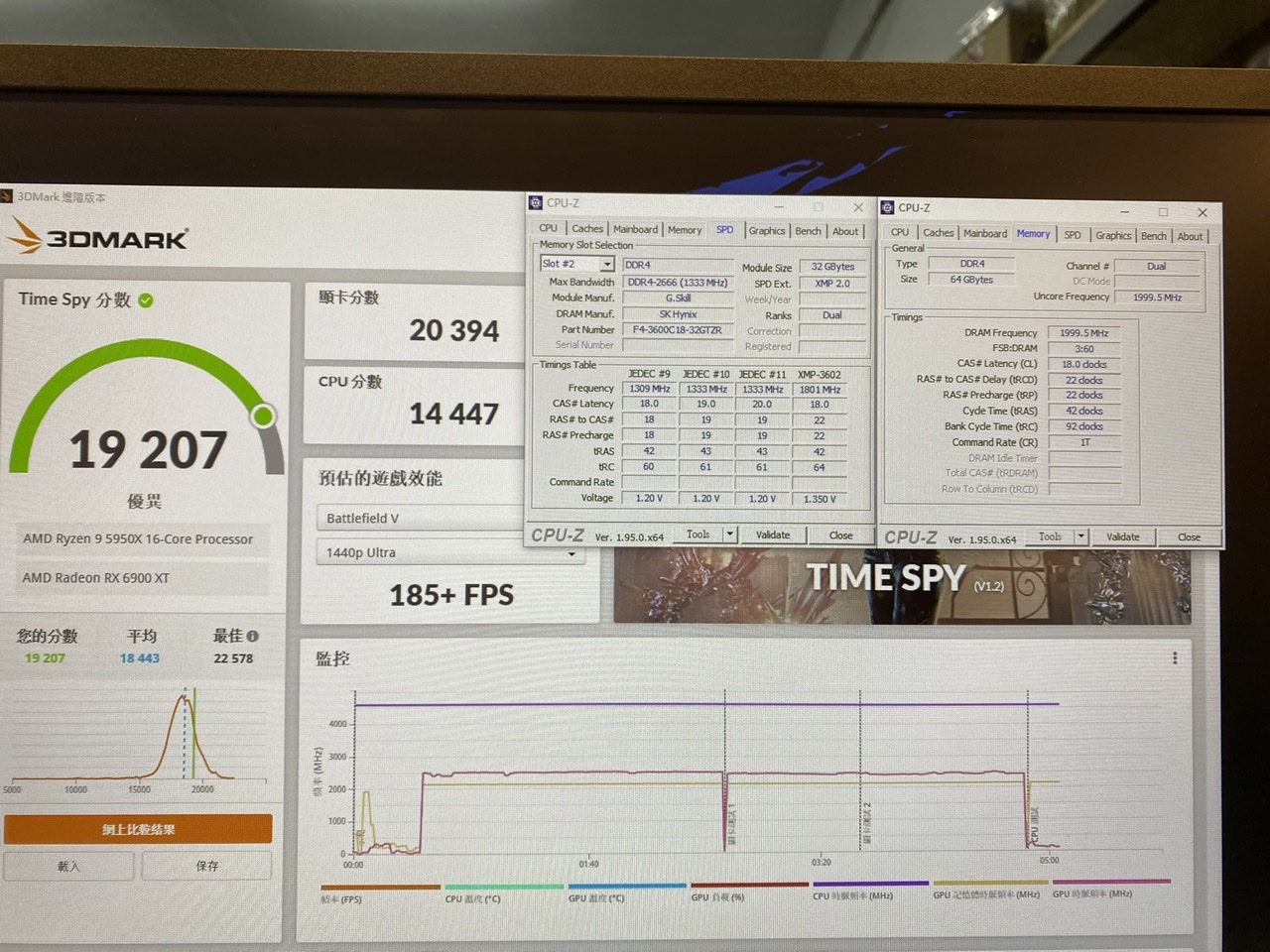
Task: Click Validate button in CPU-Z SPD window
Action: point(773,535)
